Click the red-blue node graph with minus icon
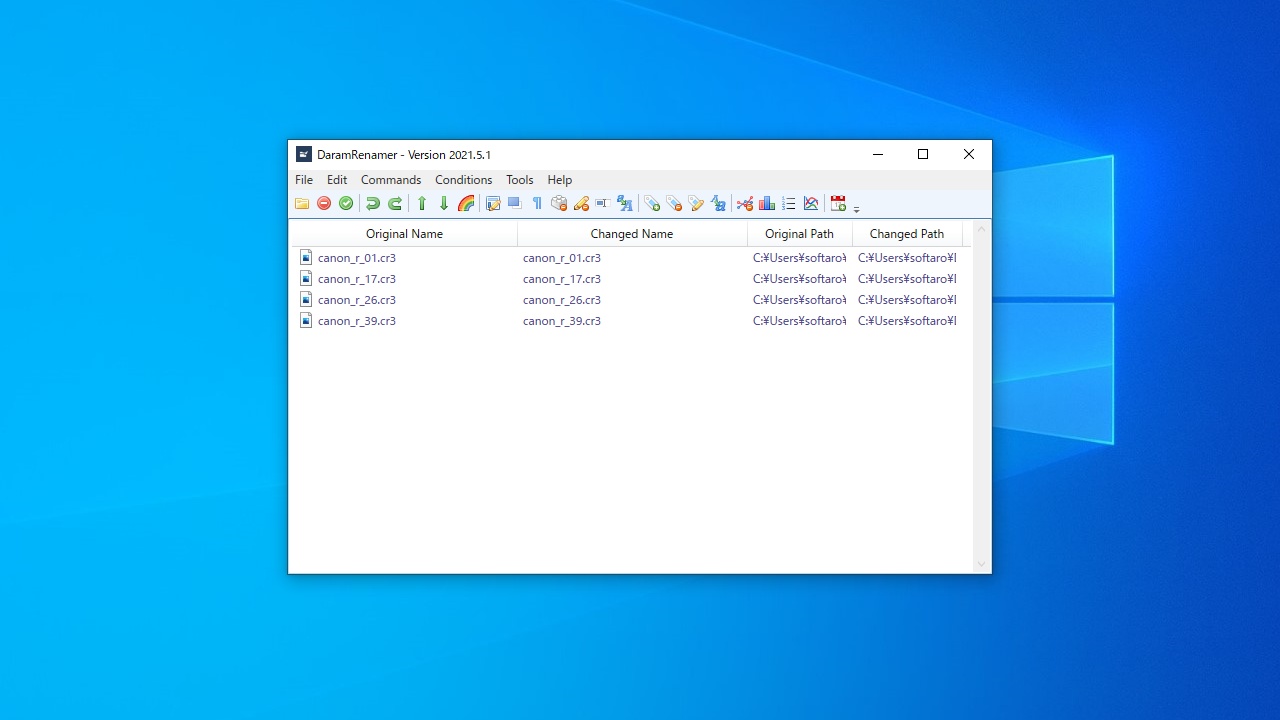The height and width of the screenshot is (720, 1280). coord(745,204)
